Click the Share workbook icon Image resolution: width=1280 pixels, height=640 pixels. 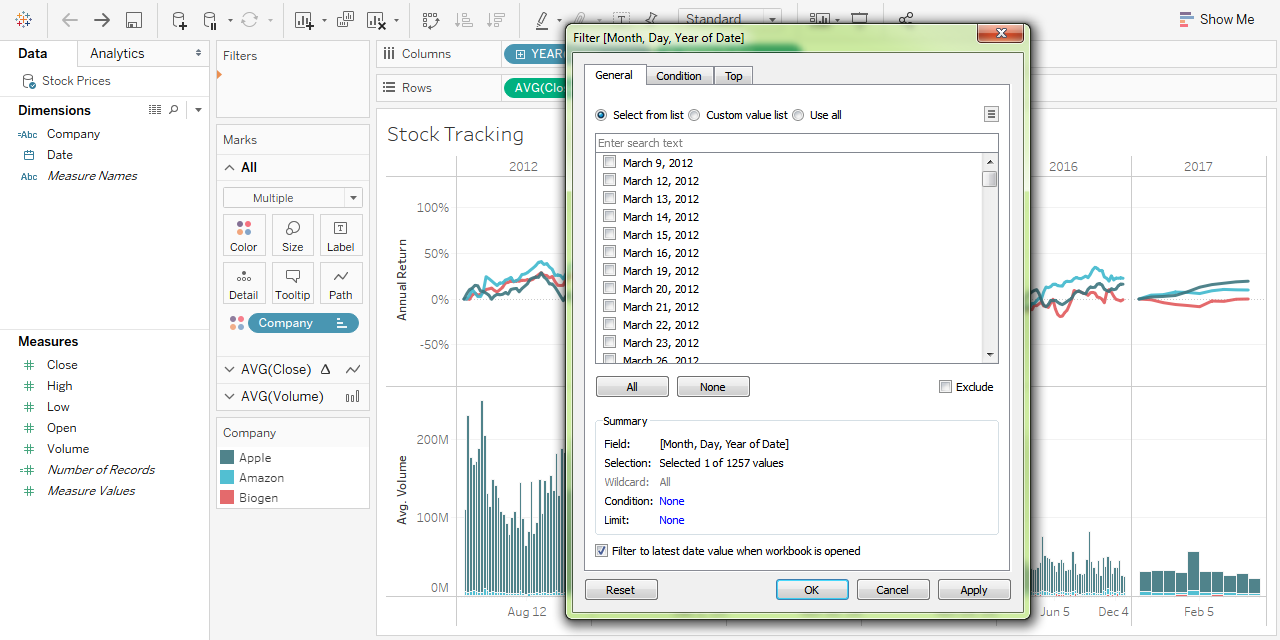coord(906,19)
